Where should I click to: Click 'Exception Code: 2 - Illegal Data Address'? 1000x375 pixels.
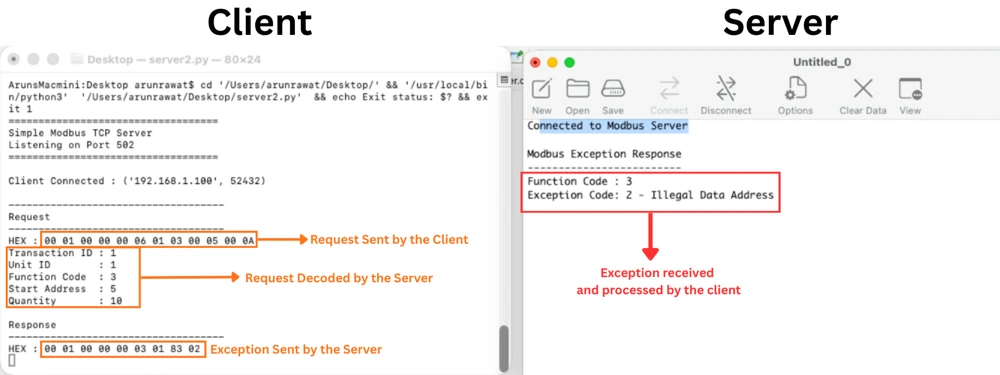tap(651, 195)
